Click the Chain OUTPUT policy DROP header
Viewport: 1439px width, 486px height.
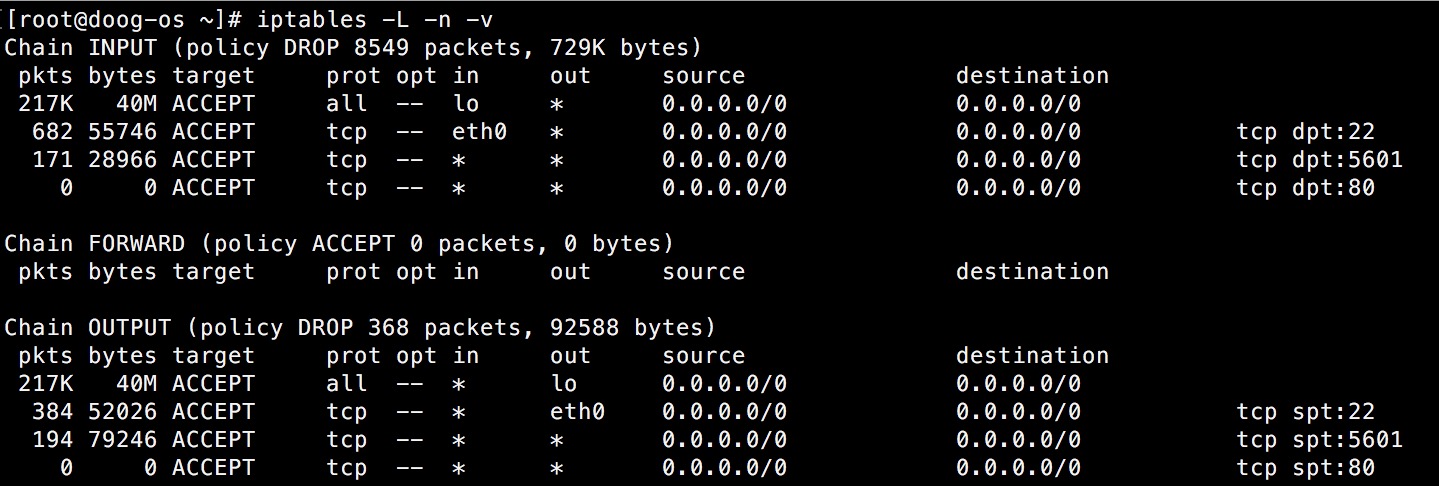(360, 327)
